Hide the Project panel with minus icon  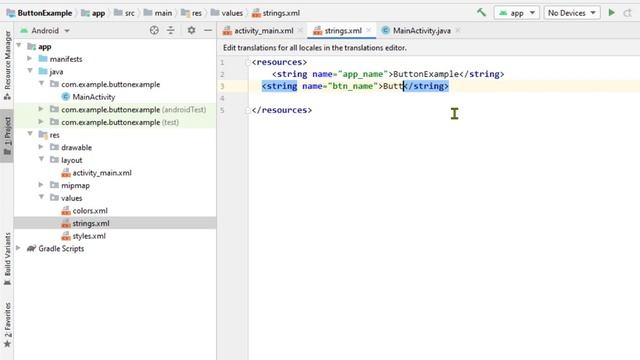tap(208, 30)
